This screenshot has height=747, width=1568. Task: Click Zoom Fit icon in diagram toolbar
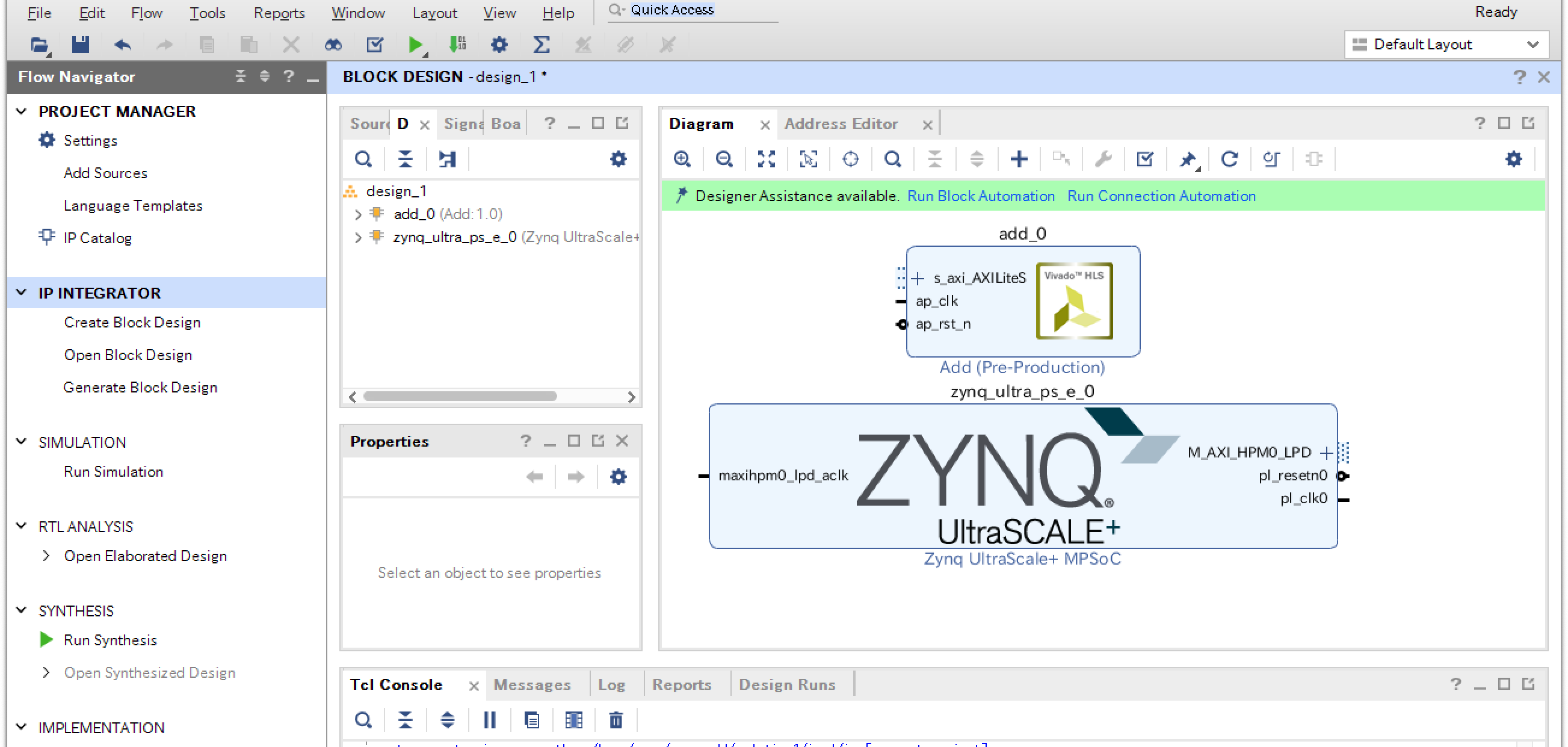click(766, 160)
